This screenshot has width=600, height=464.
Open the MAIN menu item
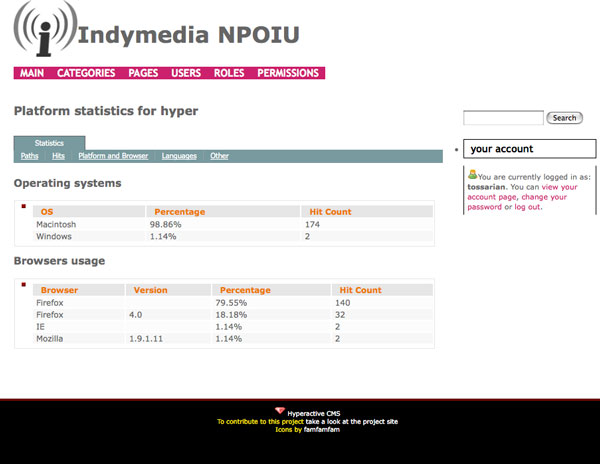[32, 73]
